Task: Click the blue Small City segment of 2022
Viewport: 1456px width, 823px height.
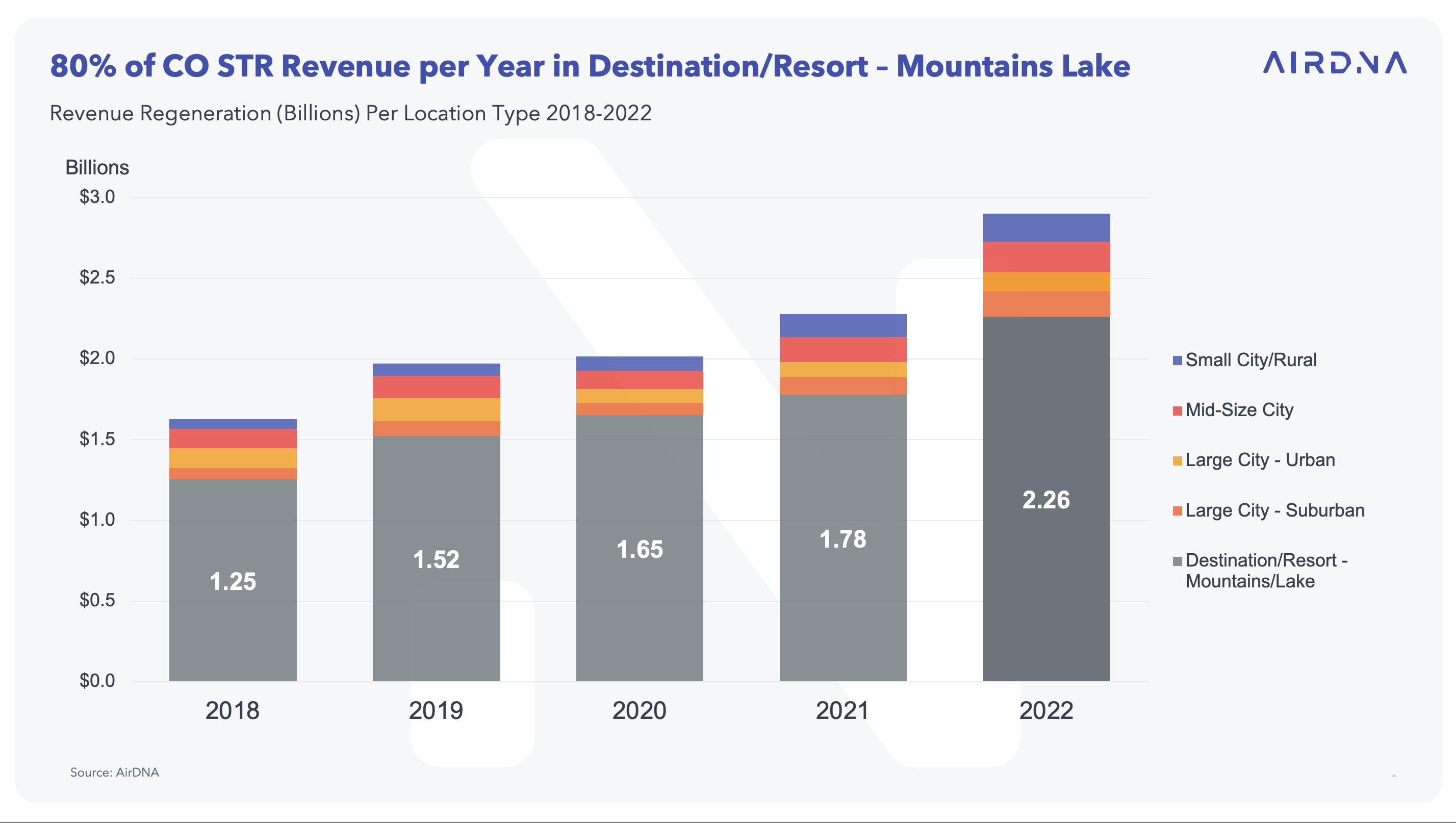Action: [1046, 228]
